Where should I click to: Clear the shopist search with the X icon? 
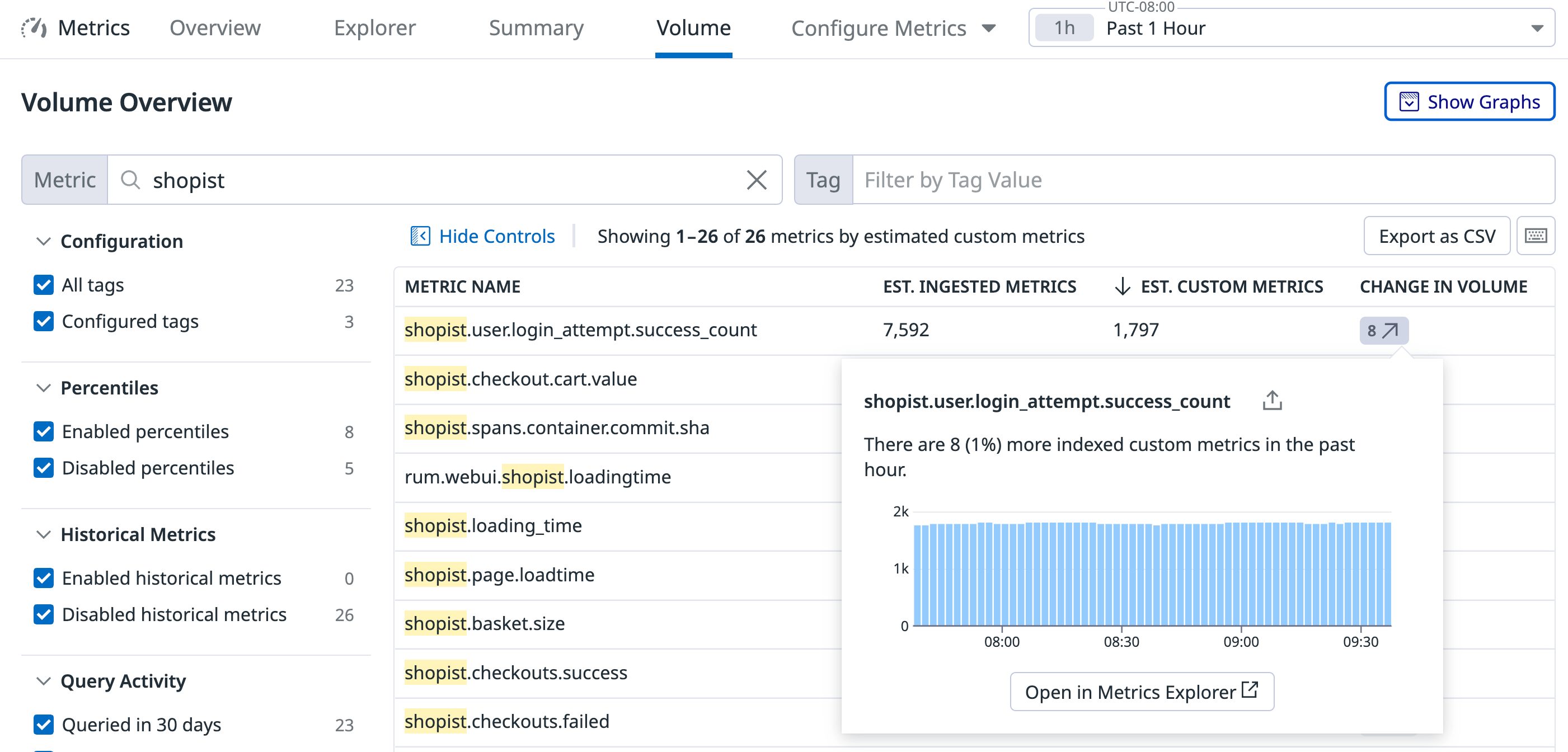[x=756, y=180]
